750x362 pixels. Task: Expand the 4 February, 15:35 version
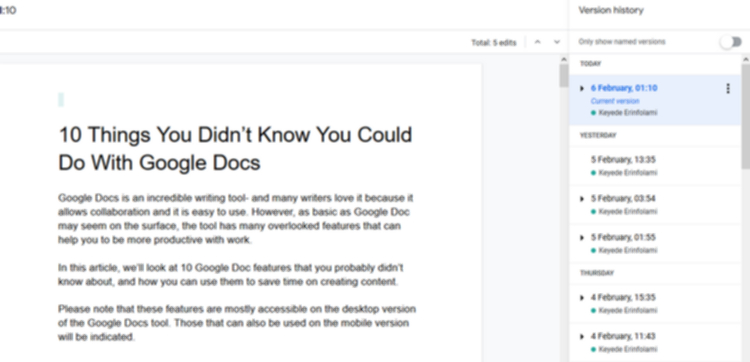(x=582, y=298)
